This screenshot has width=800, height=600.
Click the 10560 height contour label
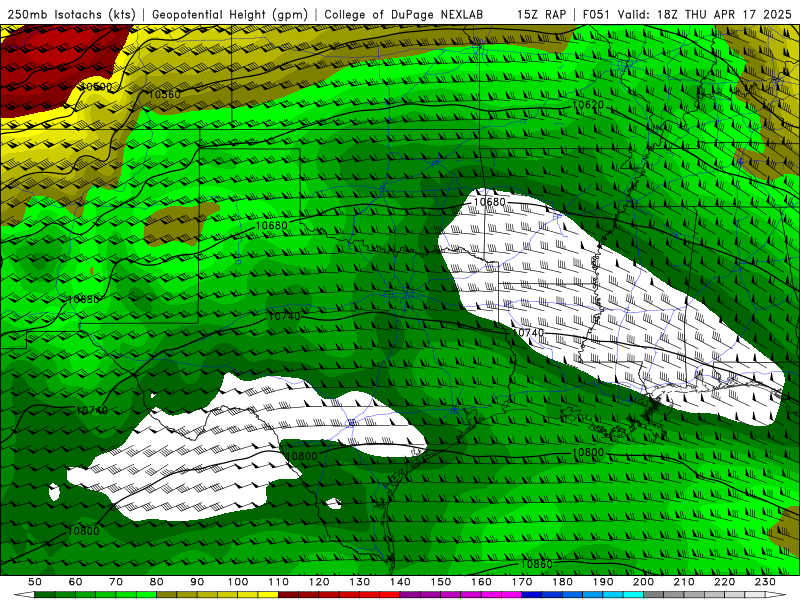[164, 94]
